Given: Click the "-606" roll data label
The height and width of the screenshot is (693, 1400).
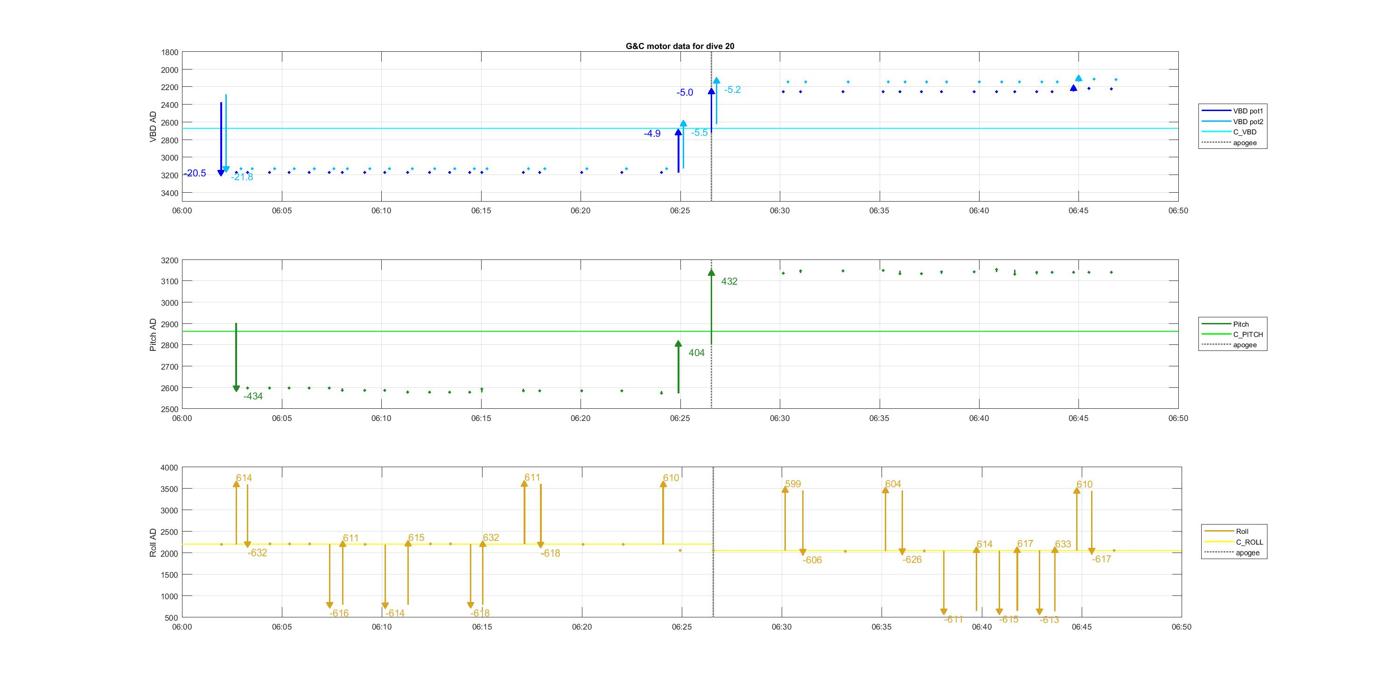Looking at the screenshot, I should [812, 560].
